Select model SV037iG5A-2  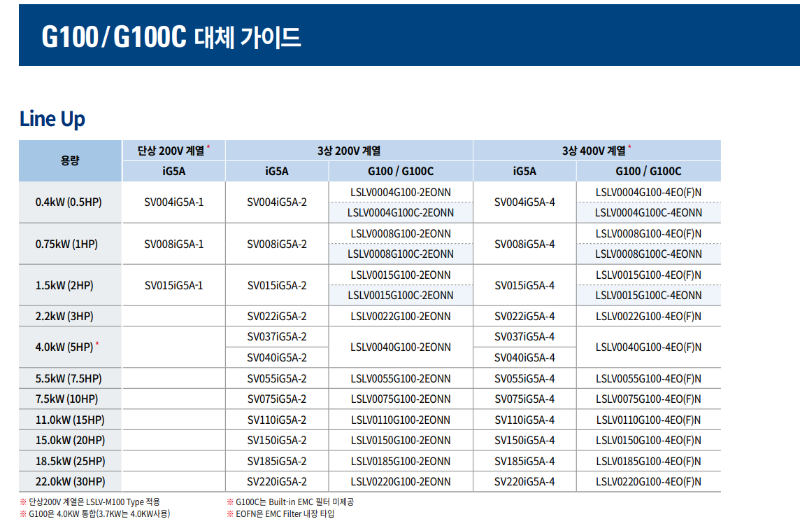click(x=277, y=337)
